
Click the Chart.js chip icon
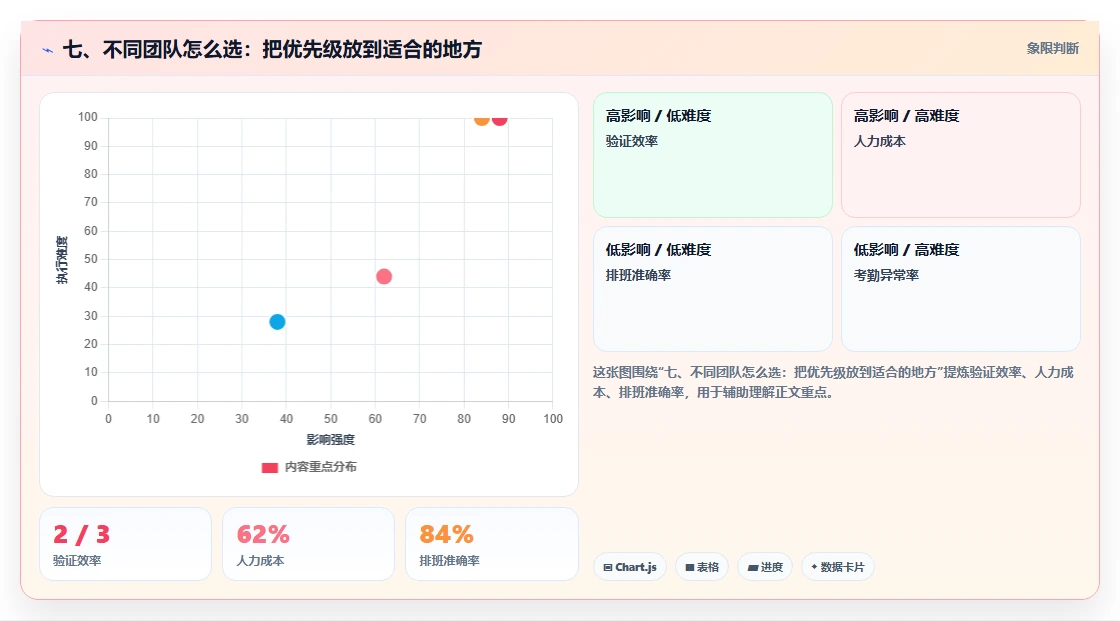pos(608,567)
